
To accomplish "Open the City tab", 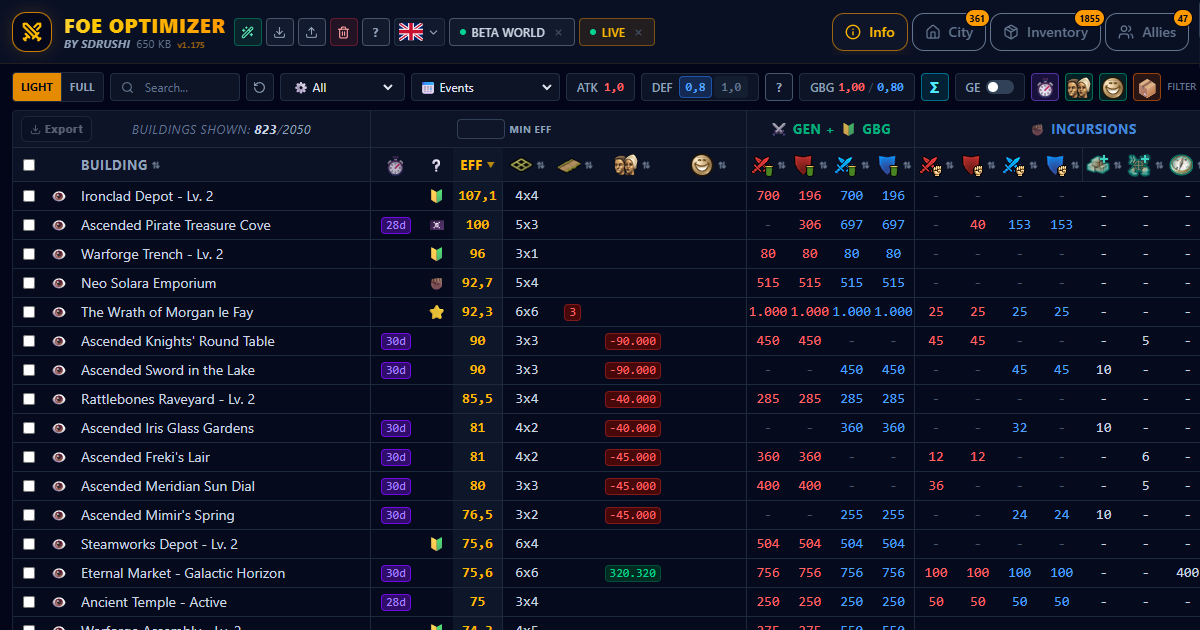I will [949, 32].
